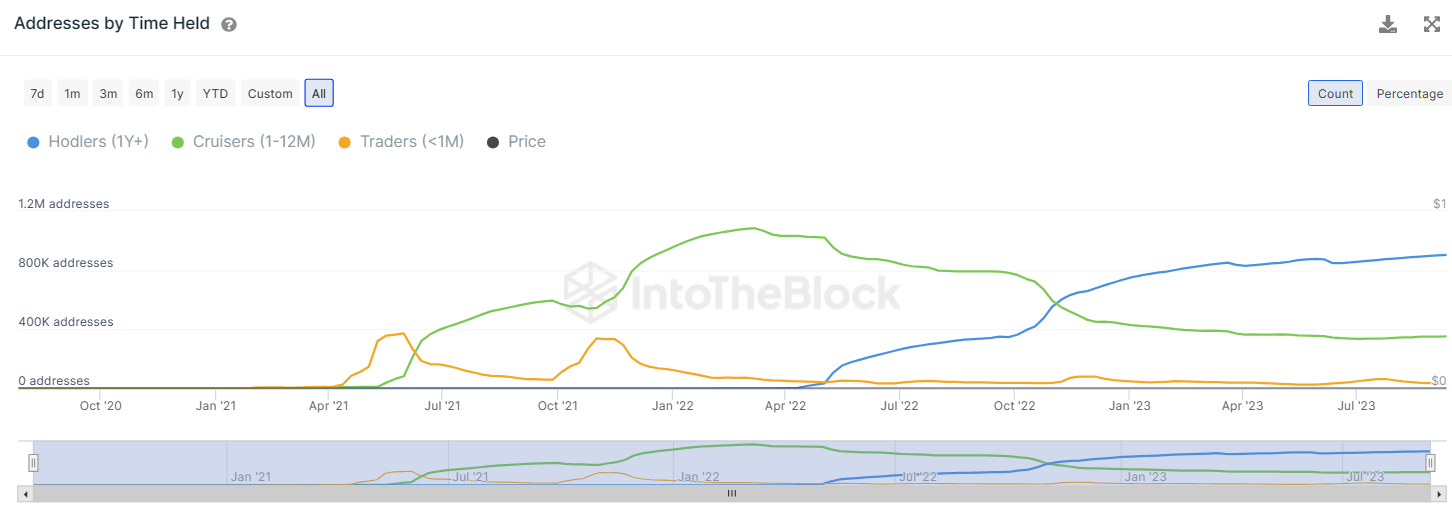Select the 1m time range
1452x526 pixels.
72,93
